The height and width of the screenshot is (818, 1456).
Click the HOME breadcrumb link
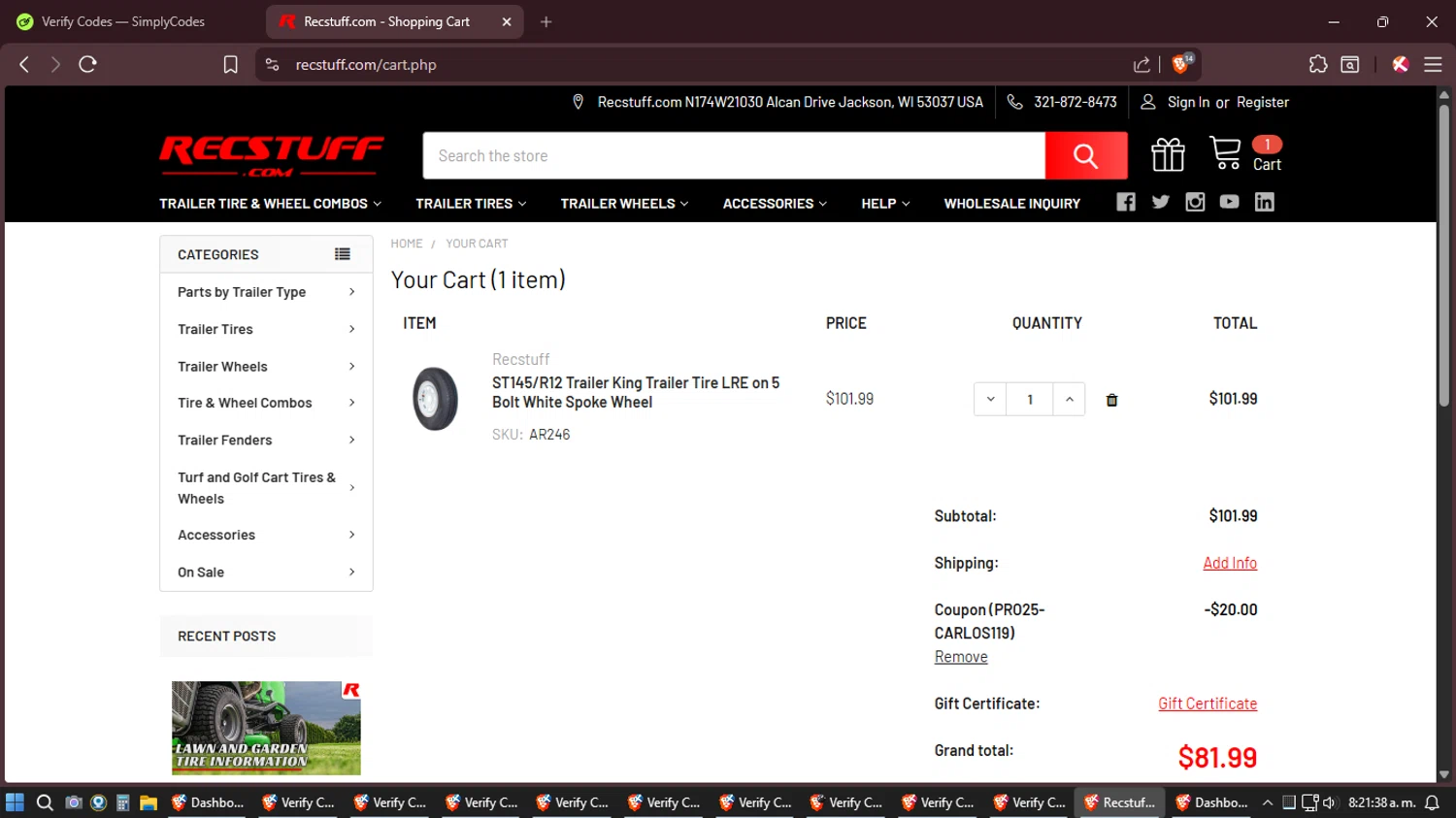(407, 244)
